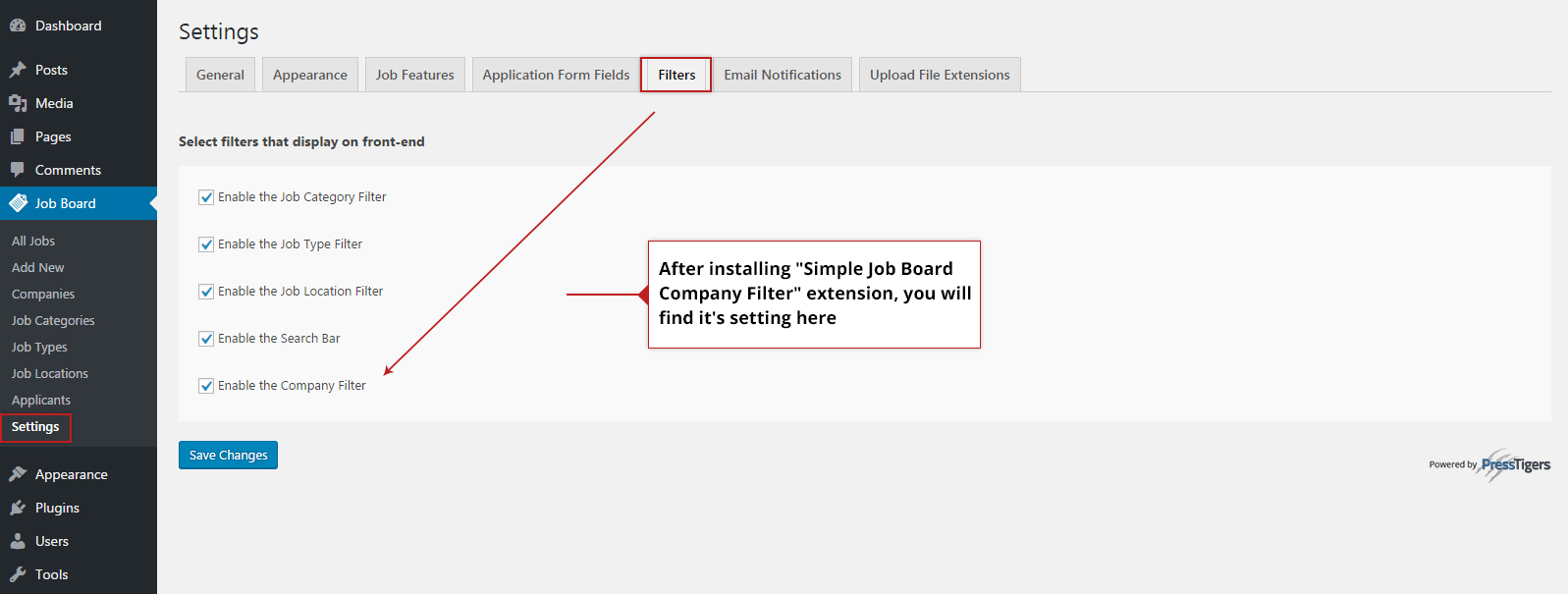This screenshot has height=594, width=1568.
Task: Toggle the Job Type Filter checkbox
Action: coord(206,244)
